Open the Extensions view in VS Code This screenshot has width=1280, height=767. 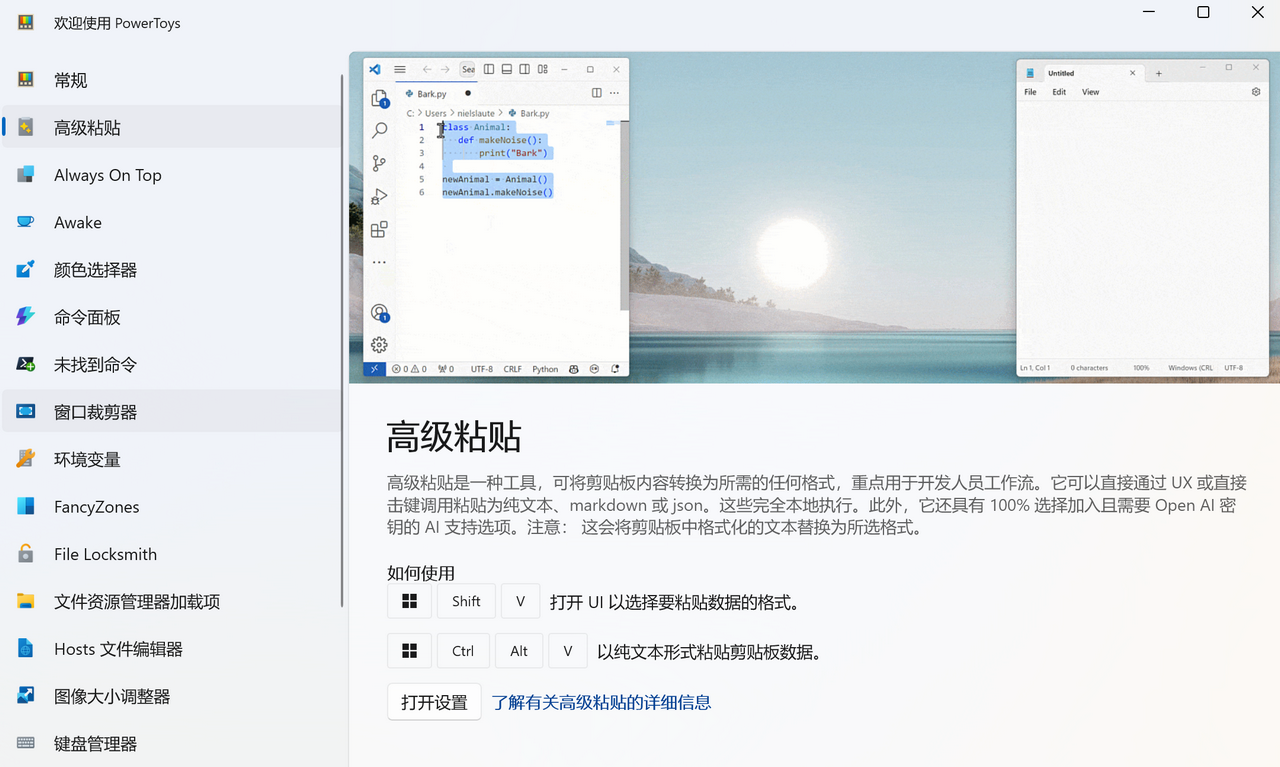tap(380, 229)
